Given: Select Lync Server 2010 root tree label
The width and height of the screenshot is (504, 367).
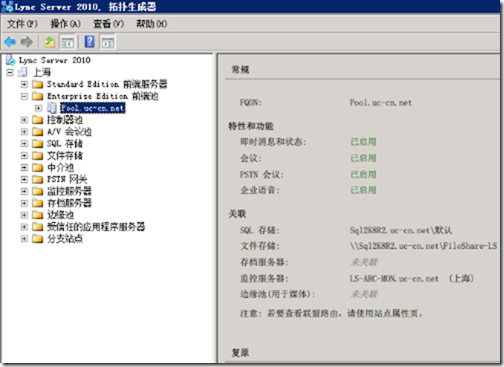Looking at the screenshot, I should (x=55, y=60).
